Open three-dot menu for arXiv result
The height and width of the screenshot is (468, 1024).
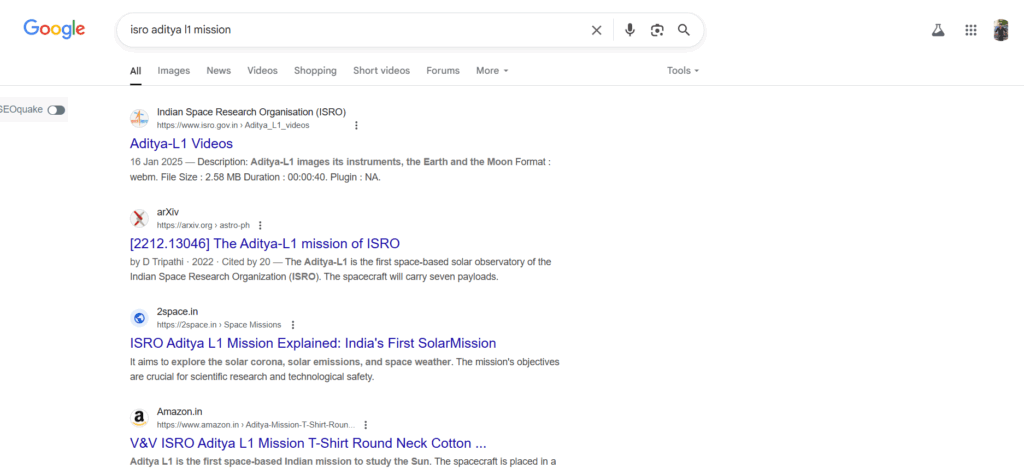tap(260, 225)
